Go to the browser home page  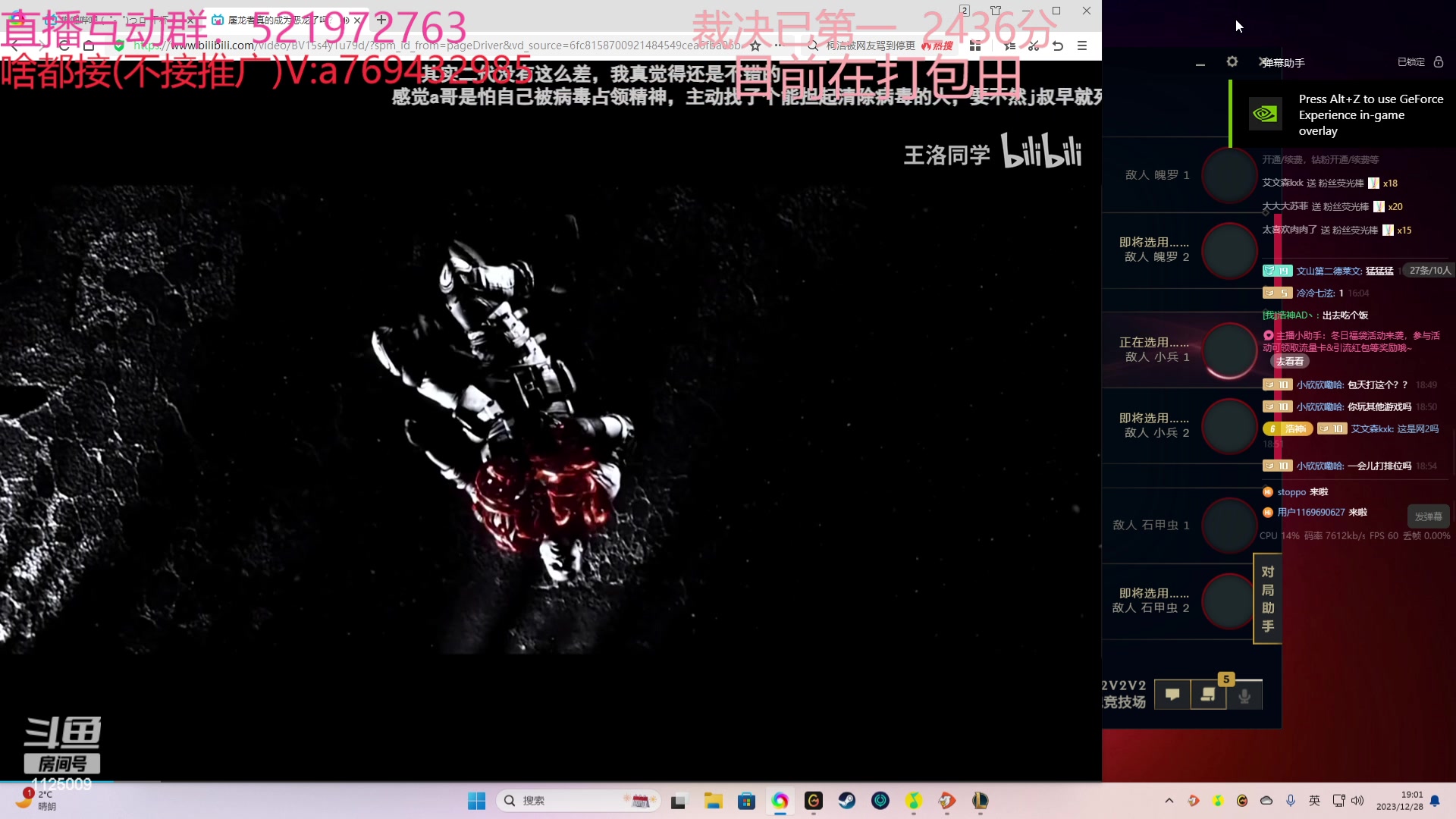pyautogui.click(x=89, y=45)
